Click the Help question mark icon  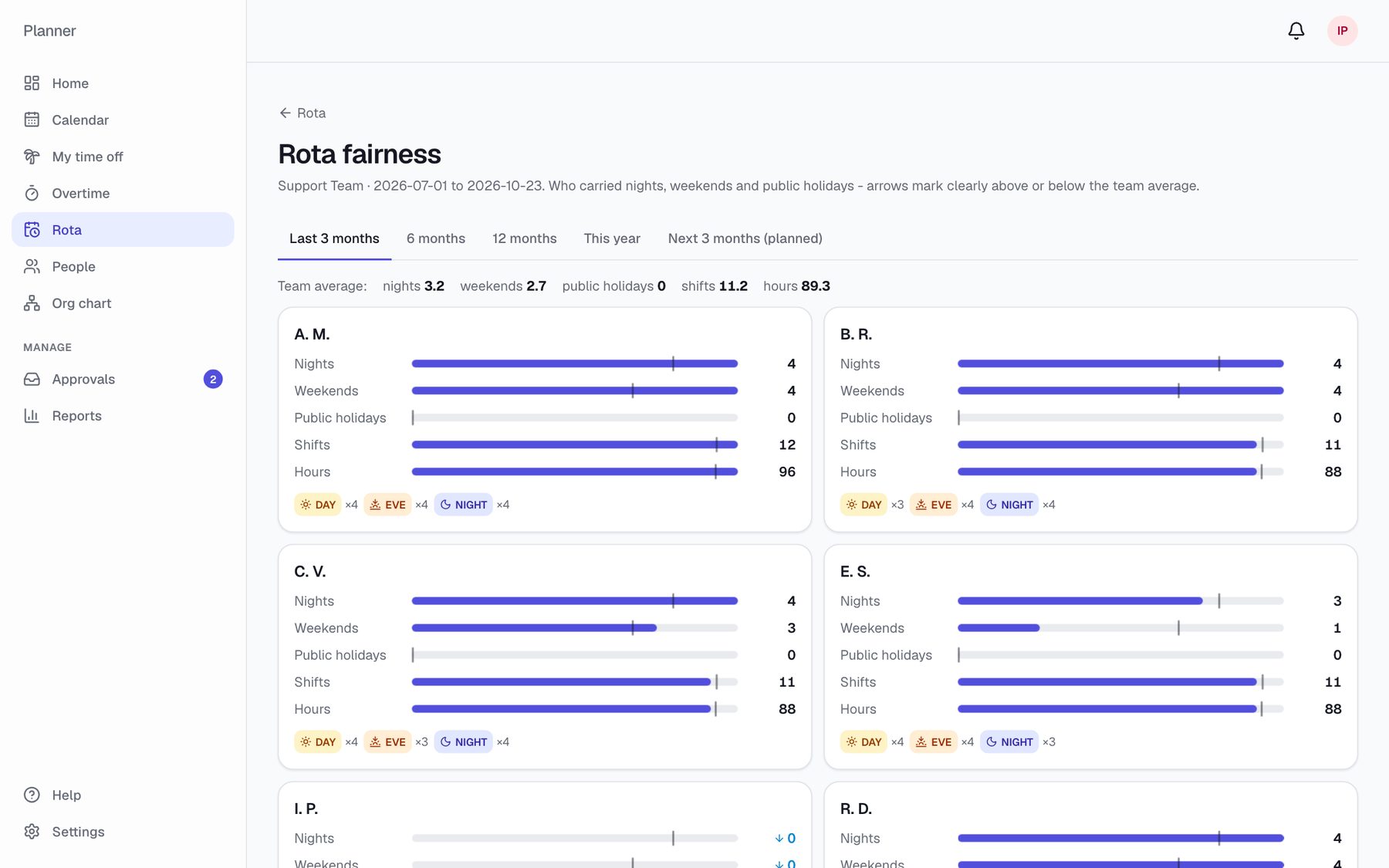point(32,795)
